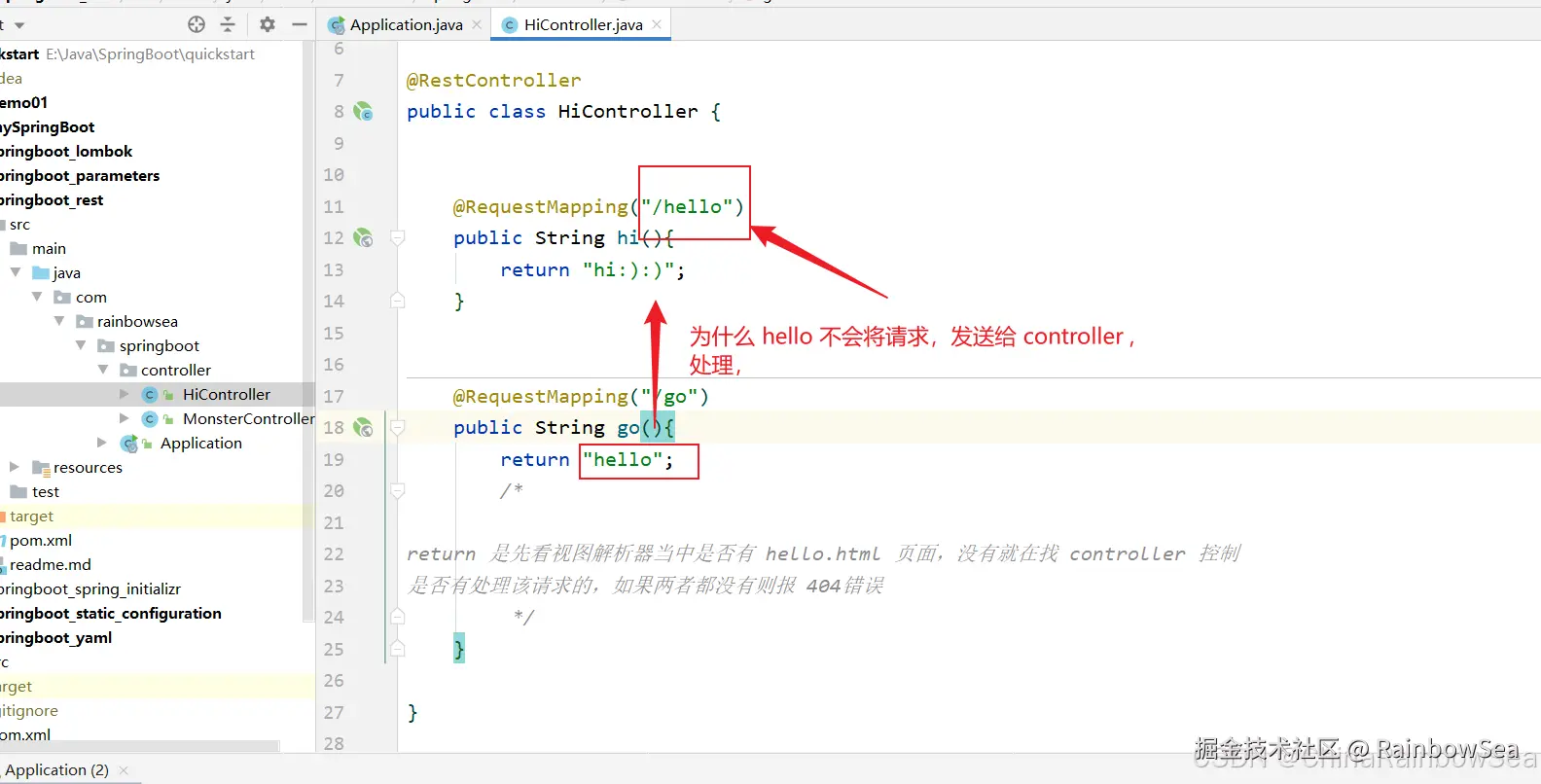1541x784 pixels.
Task: Click the request mapping gutter icon at line 18
Action: pyautogui.click(x=363, y=427)
